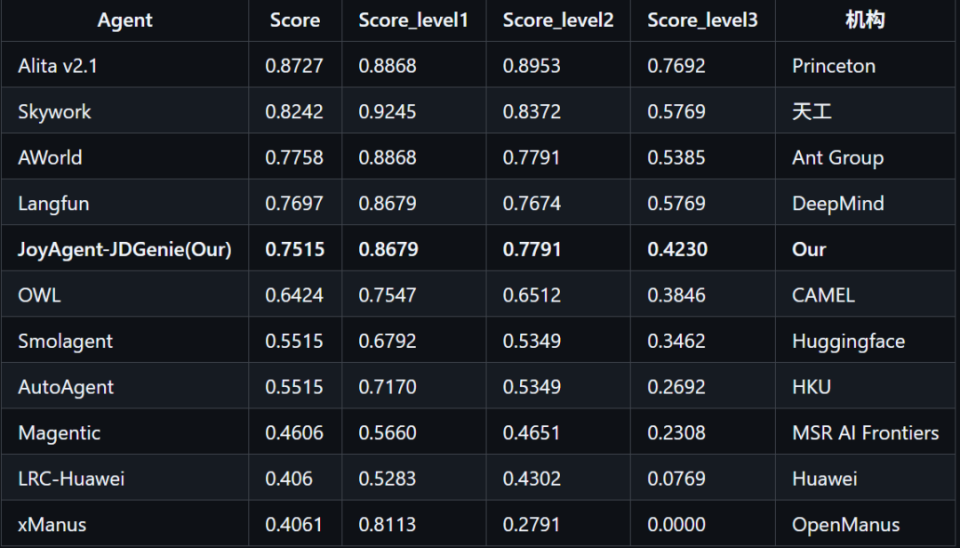Image resolution: width=960 pixels, height=548 pixels.
Task: Click LRC-Huawei's level1 score 0.5283
Action: (x=388, y=479)
